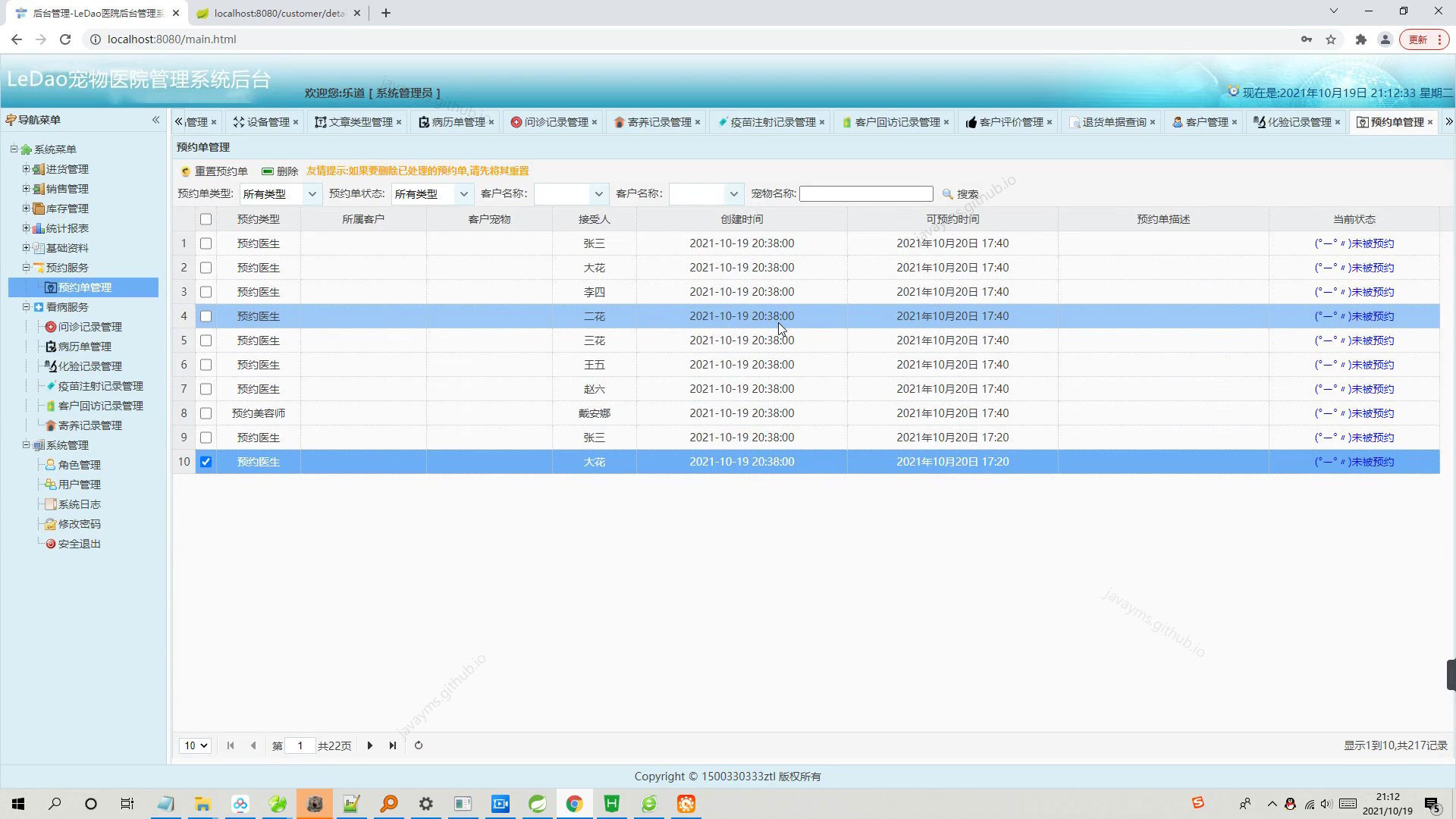The image size is (1456, 819).
Task: Click the search magnifier icon
Action: tap(947, 194)
